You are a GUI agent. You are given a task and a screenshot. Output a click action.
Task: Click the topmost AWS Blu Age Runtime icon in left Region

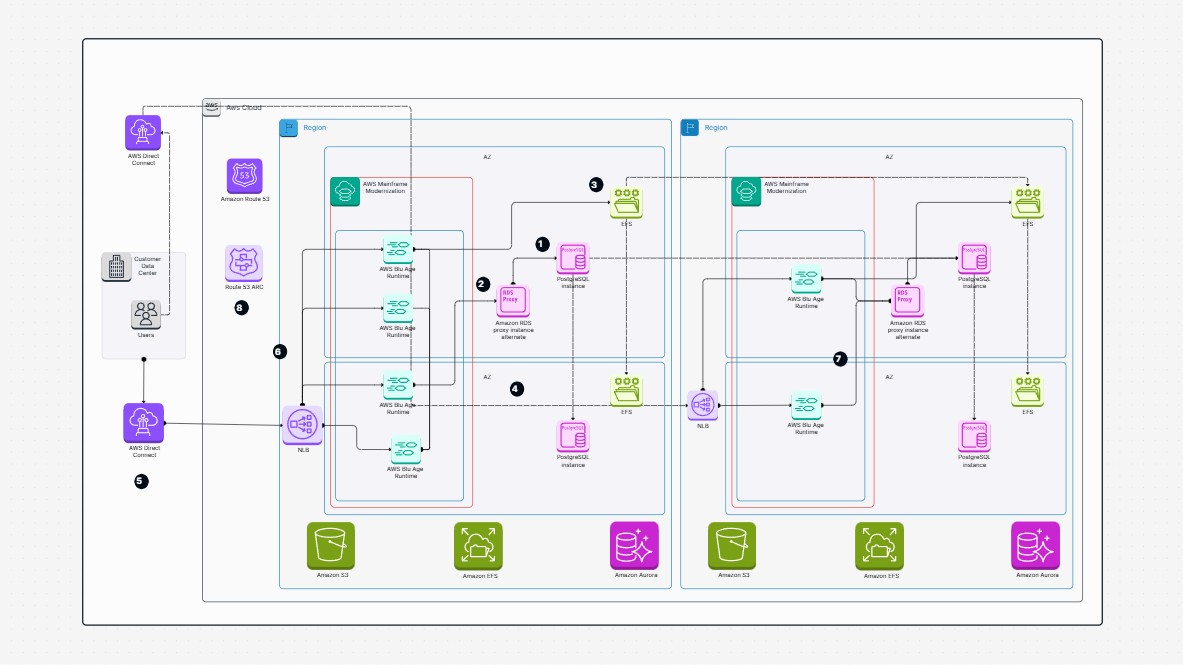[398, 249]
